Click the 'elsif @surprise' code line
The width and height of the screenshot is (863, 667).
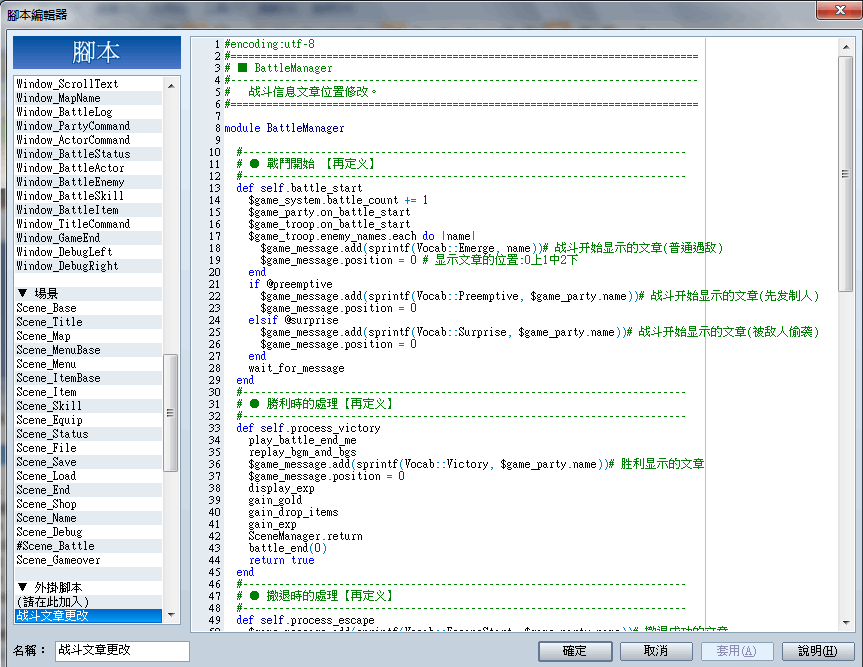click(x=293, y=320)
